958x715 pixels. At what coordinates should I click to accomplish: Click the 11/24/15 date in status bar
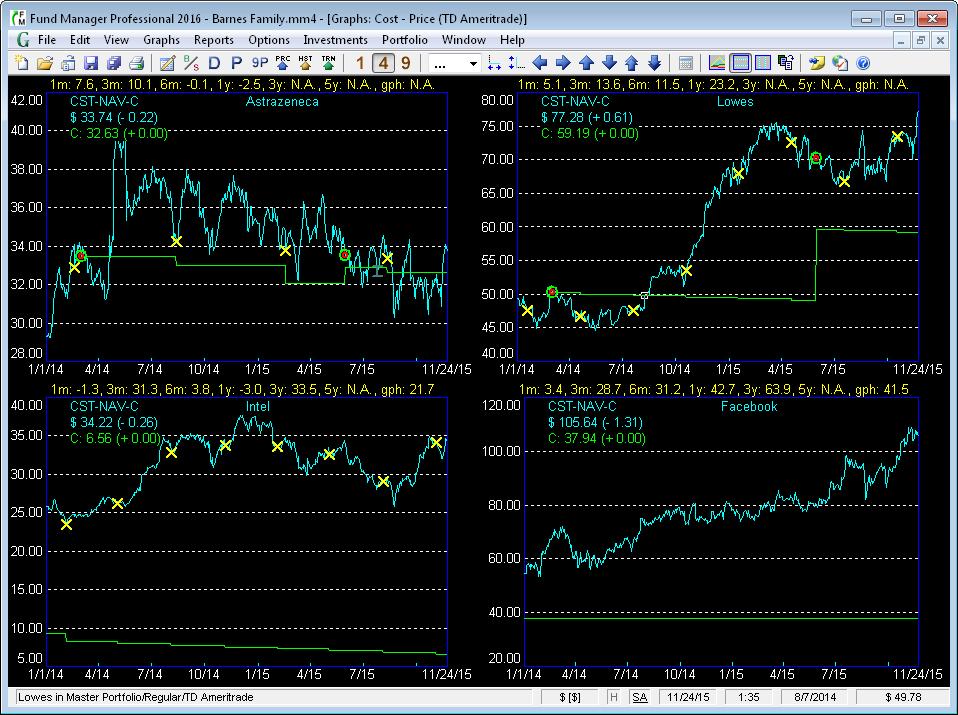coord(688,697)
